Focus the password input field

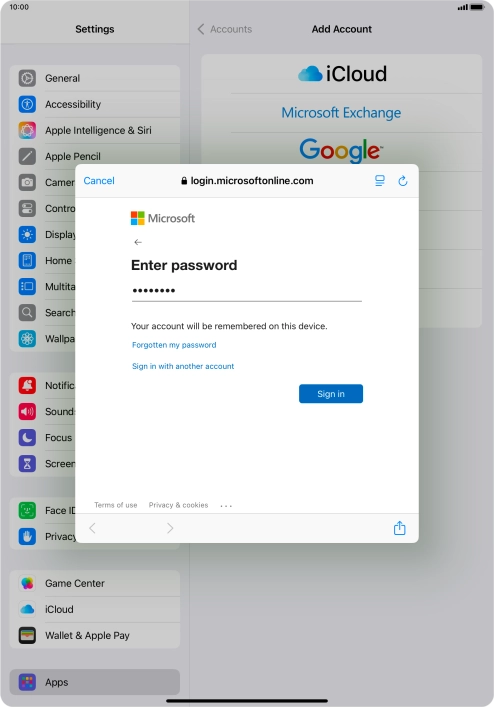[247, 291]
